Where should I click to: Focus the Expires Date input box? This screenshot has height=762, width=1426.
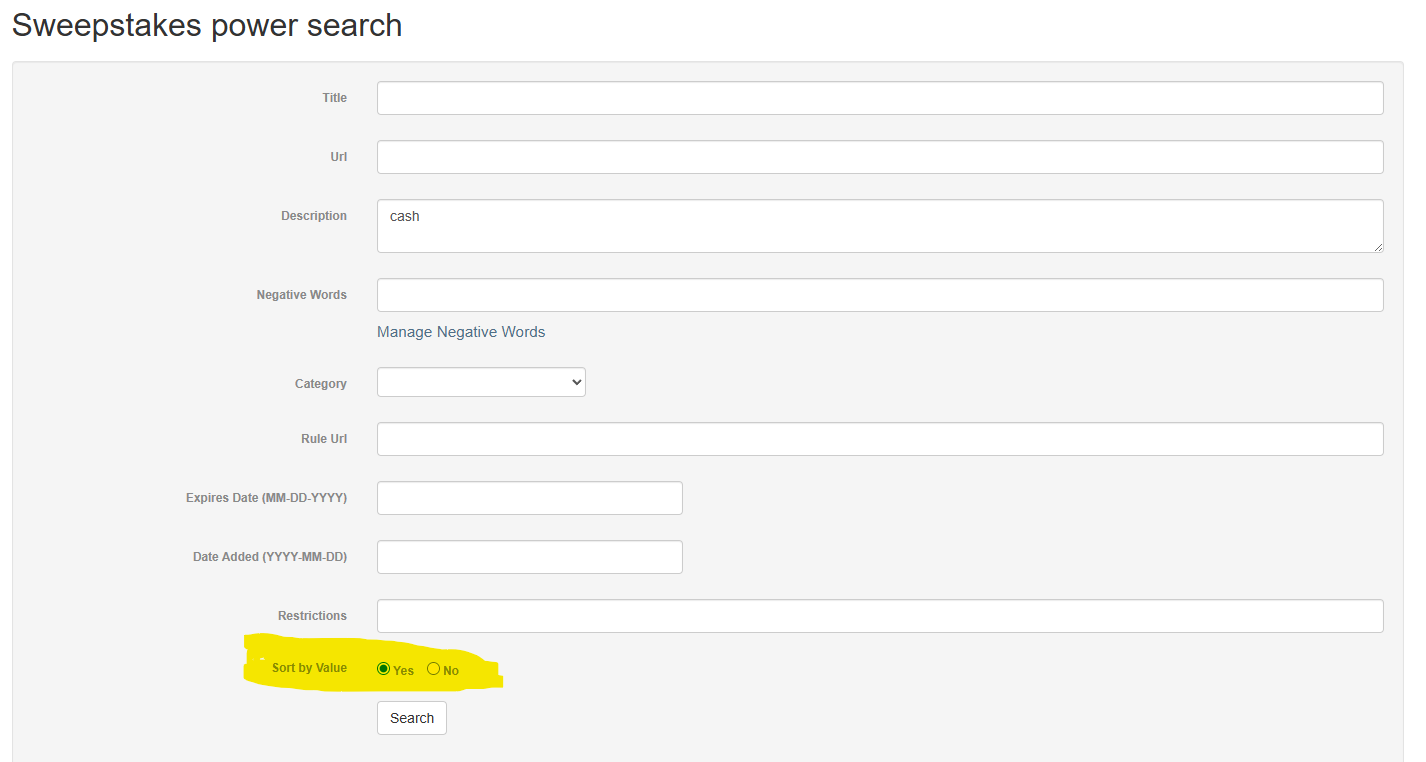[529, 498]
